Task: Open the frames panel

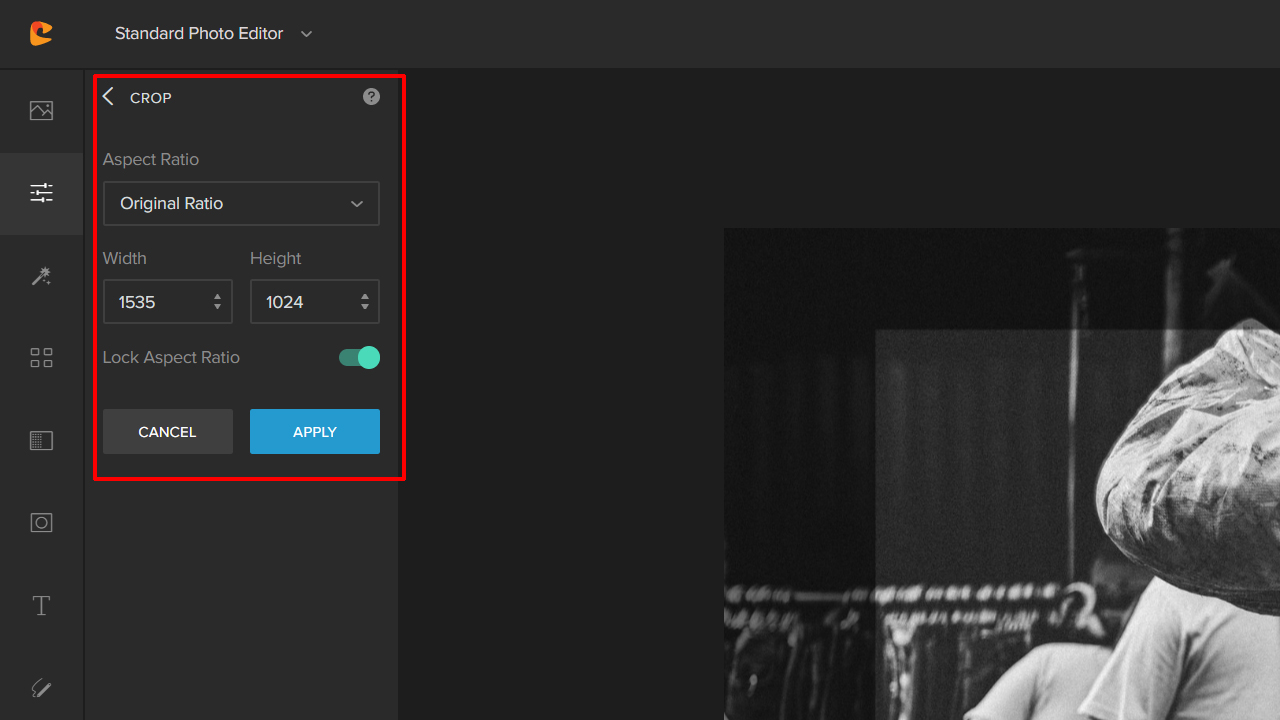Action: pos(41,440)
